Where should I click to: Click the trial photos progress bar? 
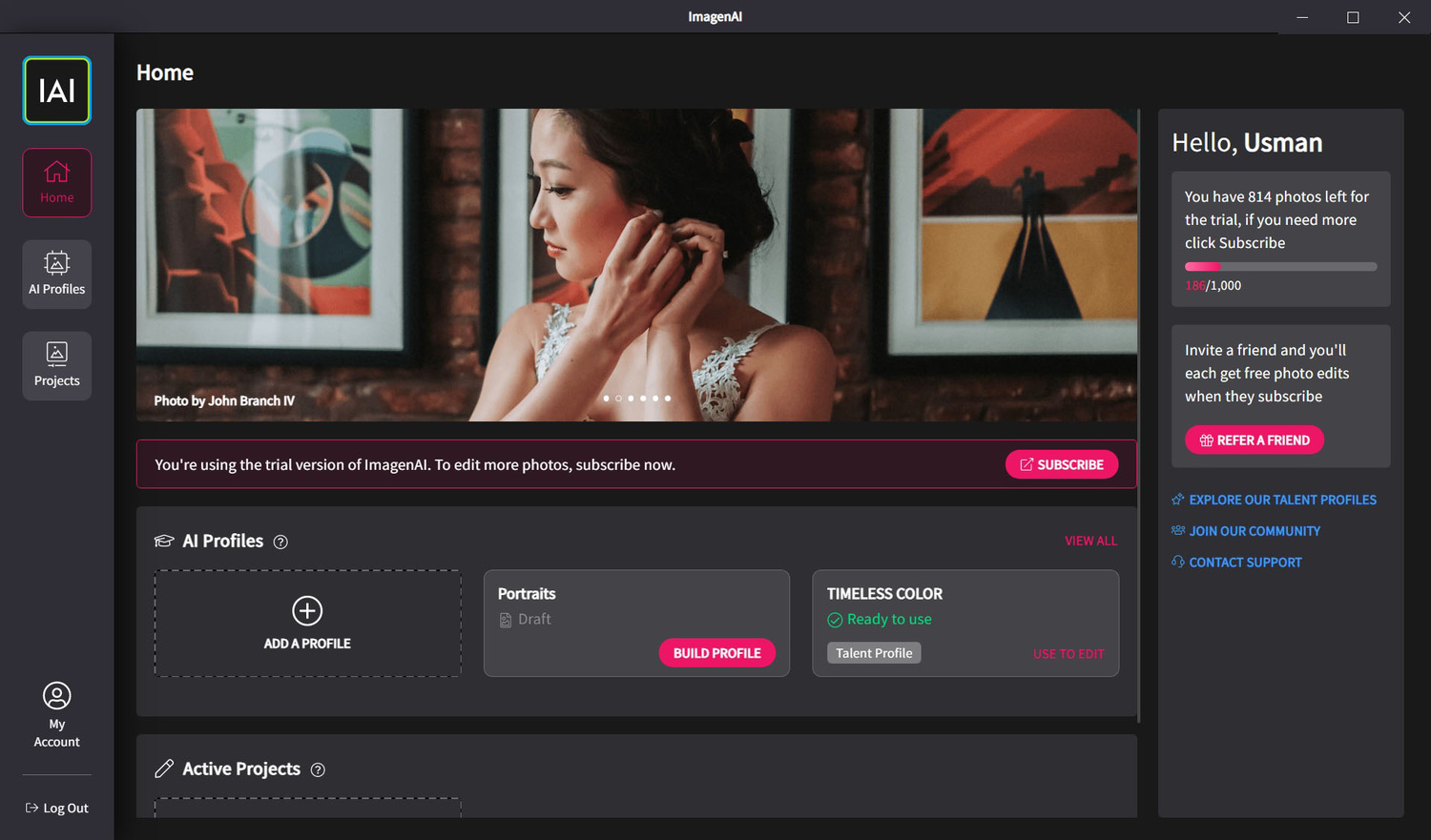coord(1280,267)
